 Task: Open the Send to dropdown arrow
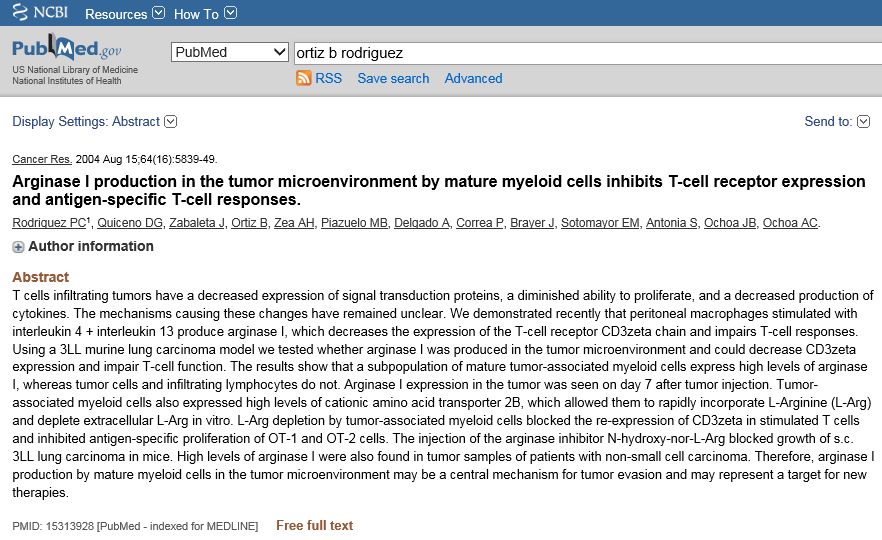click(864, 122)
